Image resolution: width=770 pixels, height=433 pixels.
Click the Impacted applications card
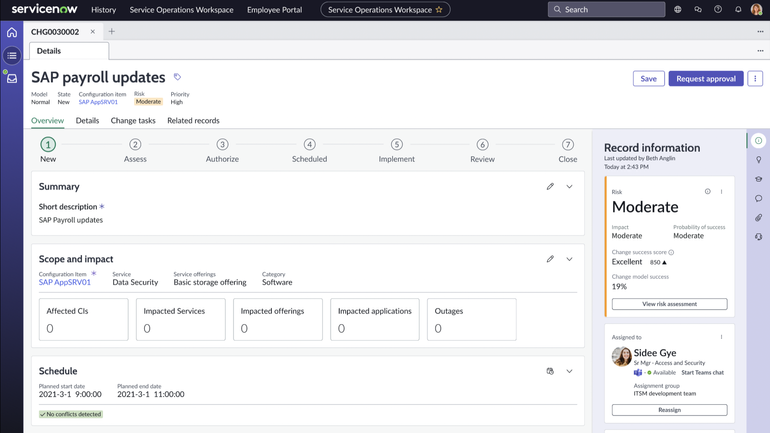(x=375, y=320)
